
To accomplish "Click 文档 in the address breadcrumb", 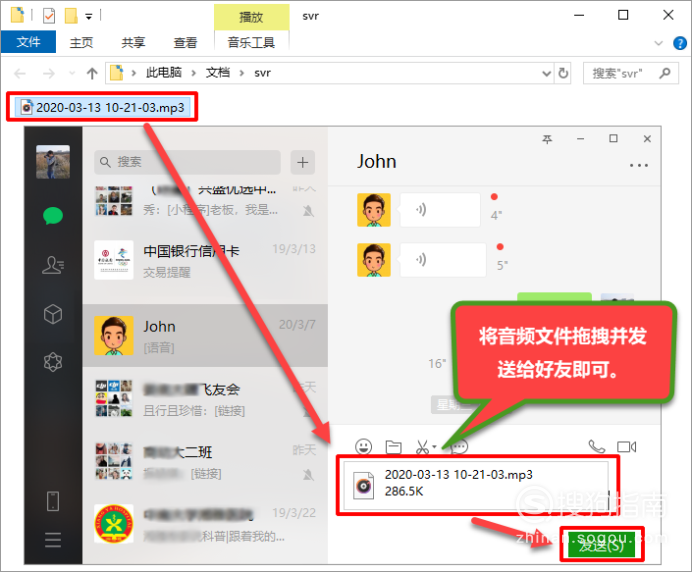I will [x=218, y=73].
